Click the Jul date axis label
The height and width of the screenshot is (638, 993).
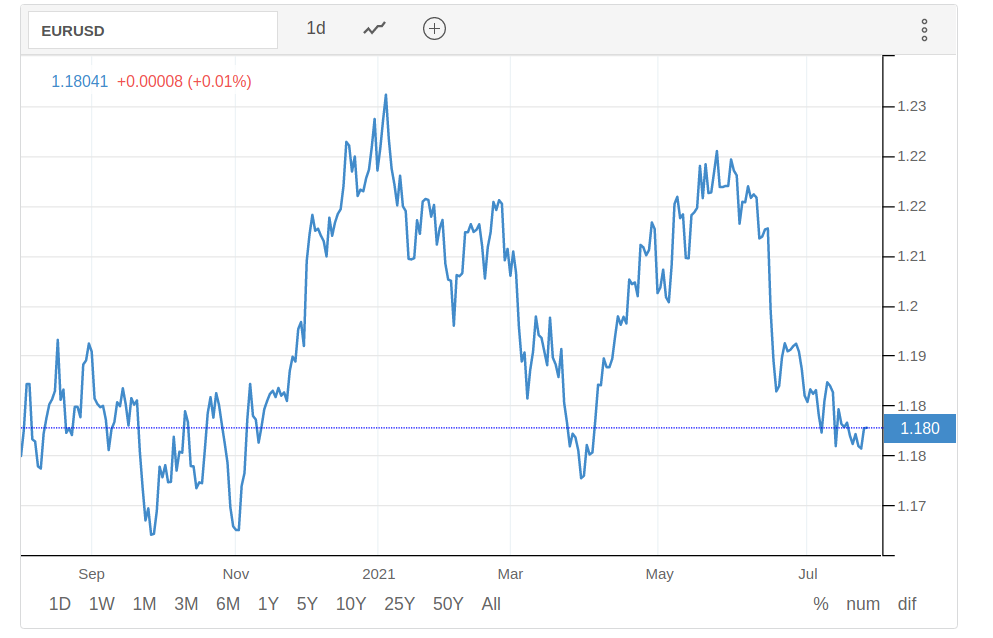click(x=807, y=574)
